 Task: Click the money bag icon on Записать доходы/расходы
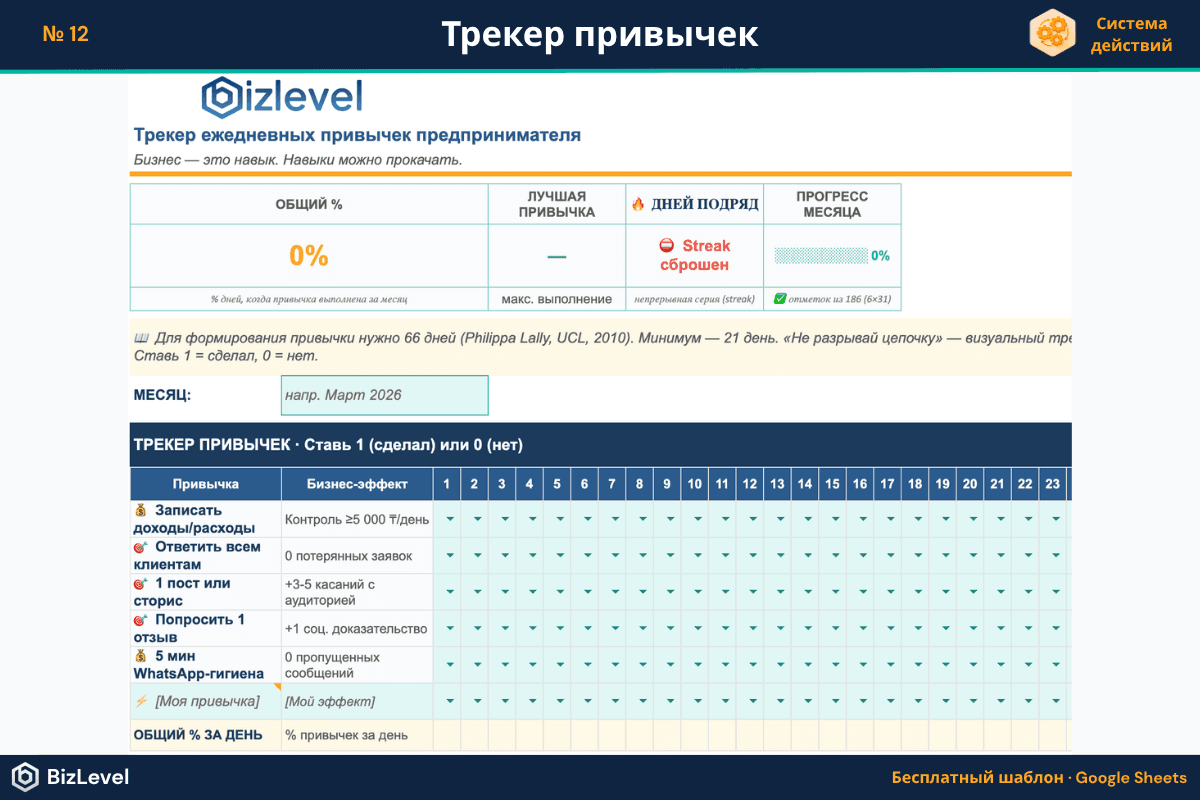point(140,509)
